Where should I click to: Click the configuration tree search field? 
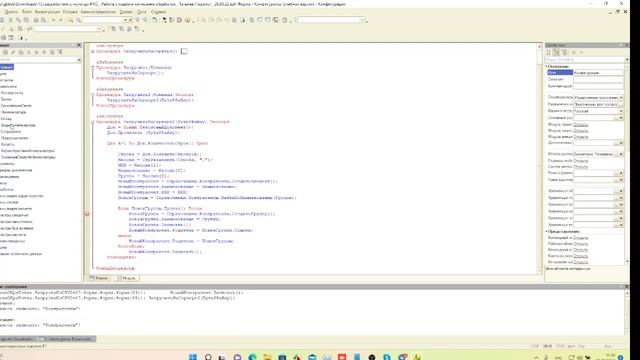point(38,60)
